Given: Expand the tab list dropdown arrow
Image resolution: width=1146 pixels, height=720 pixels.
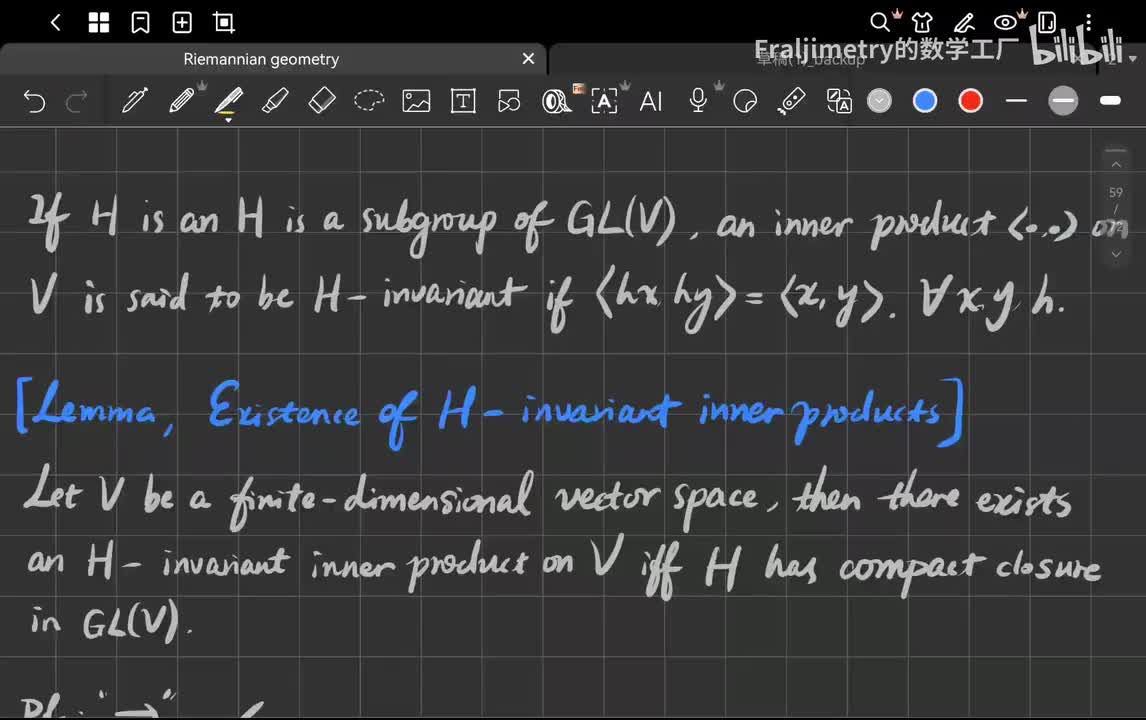Looking at the screenshot, I should click(1133, 58).
